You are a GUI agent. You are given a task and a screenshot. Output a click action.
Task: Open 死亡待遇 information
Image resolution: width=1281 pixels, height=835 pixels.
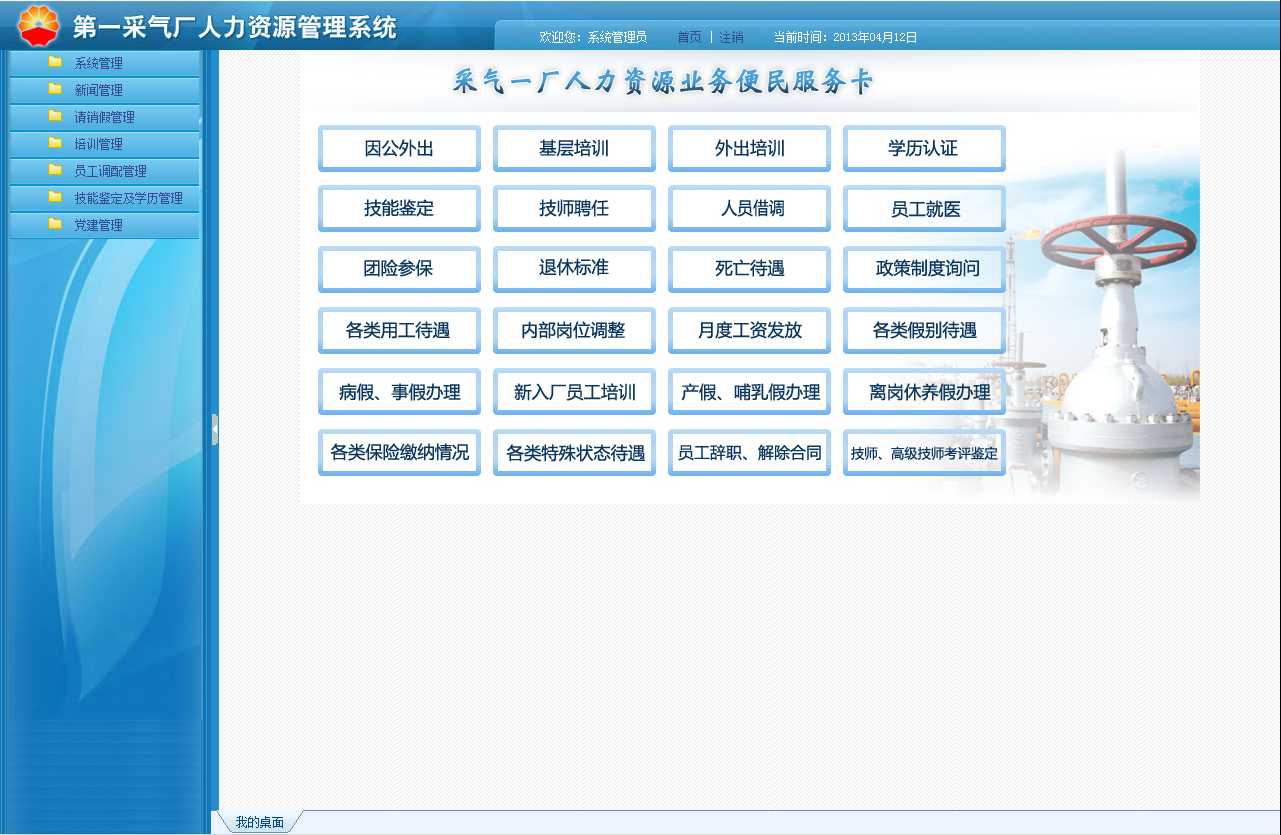pos(749,270)
